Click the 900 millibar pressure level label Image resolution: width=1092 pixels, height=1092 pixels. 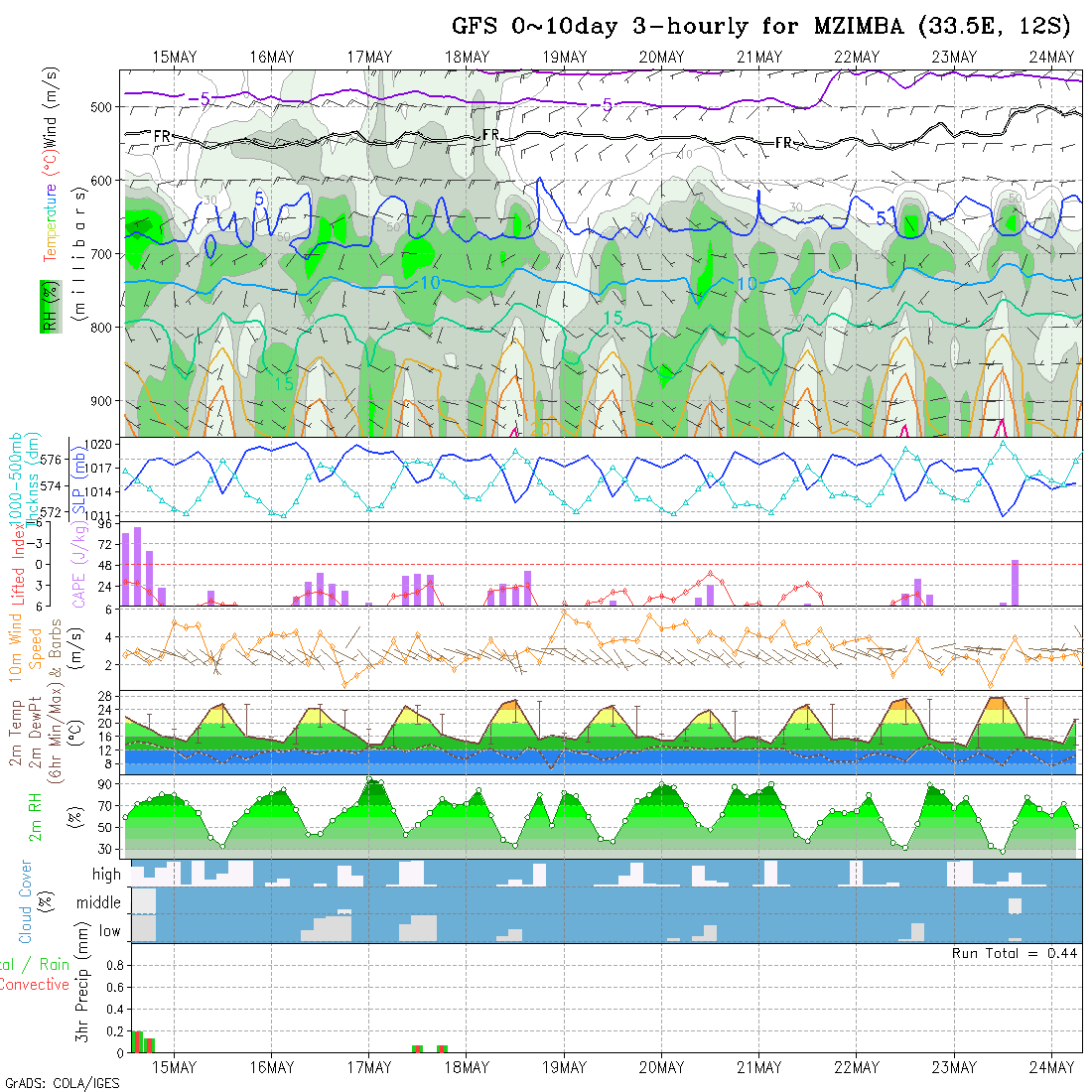pos(101,401)
